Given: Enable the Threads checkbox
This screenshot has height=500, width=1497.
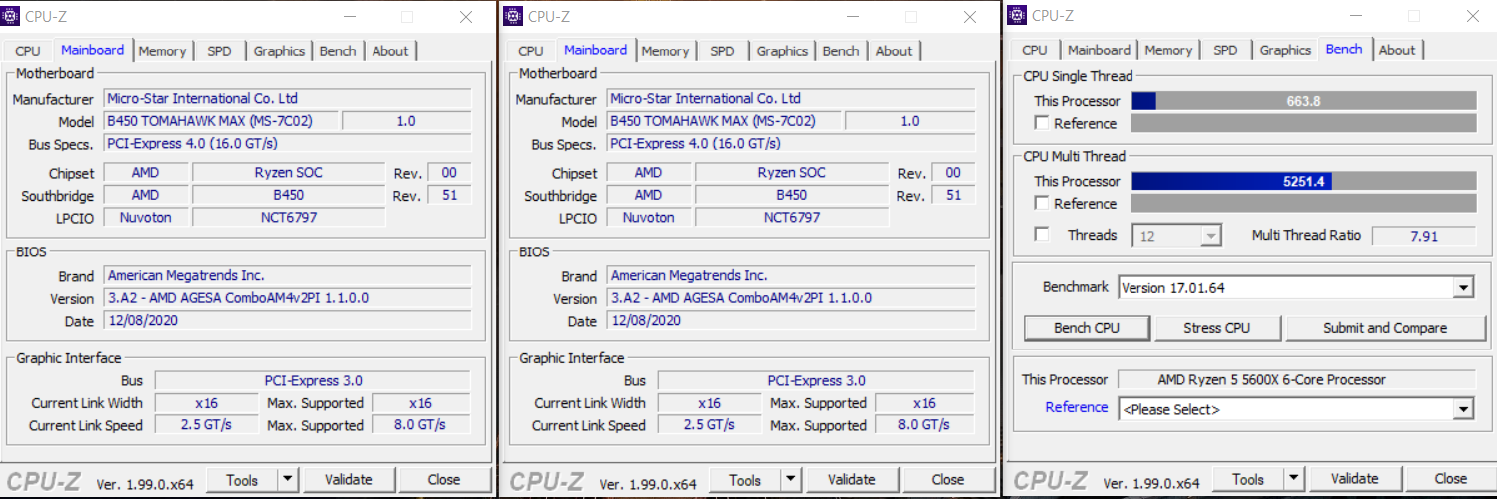Looking at the screenshot, I should [1042, 235].
